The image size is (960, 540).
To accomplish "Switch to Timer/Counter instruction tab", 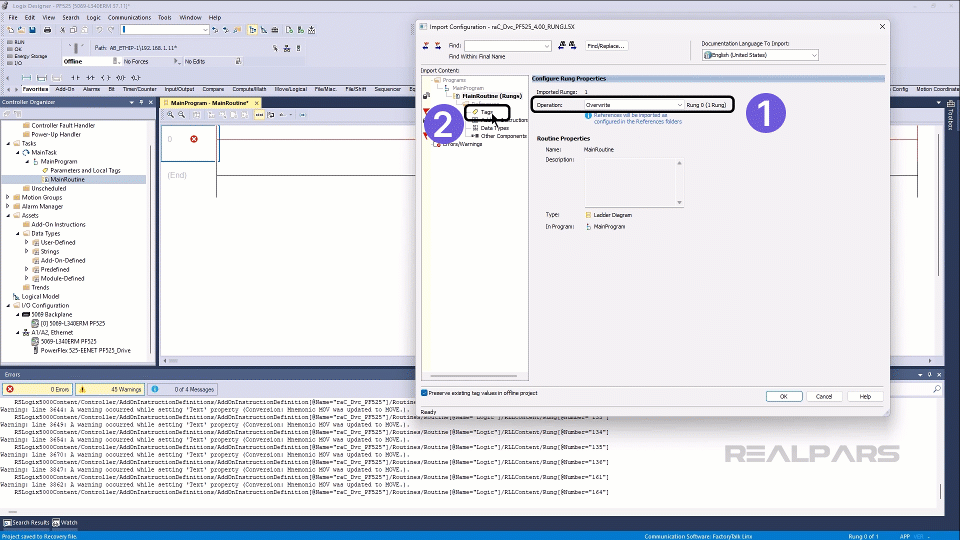I will (140, 89).
